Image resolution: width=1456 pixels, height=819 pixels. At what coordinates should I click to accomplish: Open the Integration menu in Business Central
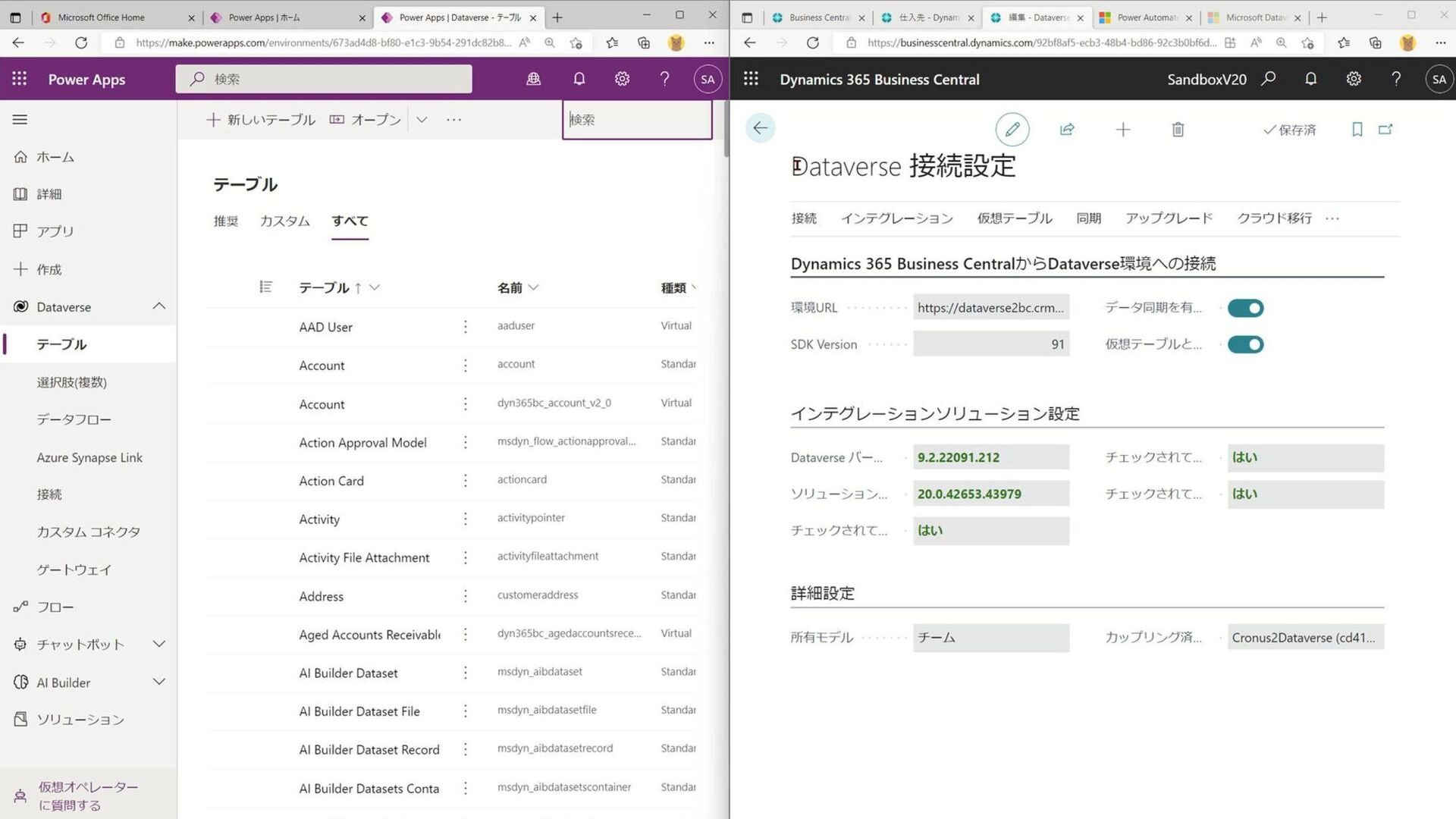pyautogui.click(x=896, y=218)
